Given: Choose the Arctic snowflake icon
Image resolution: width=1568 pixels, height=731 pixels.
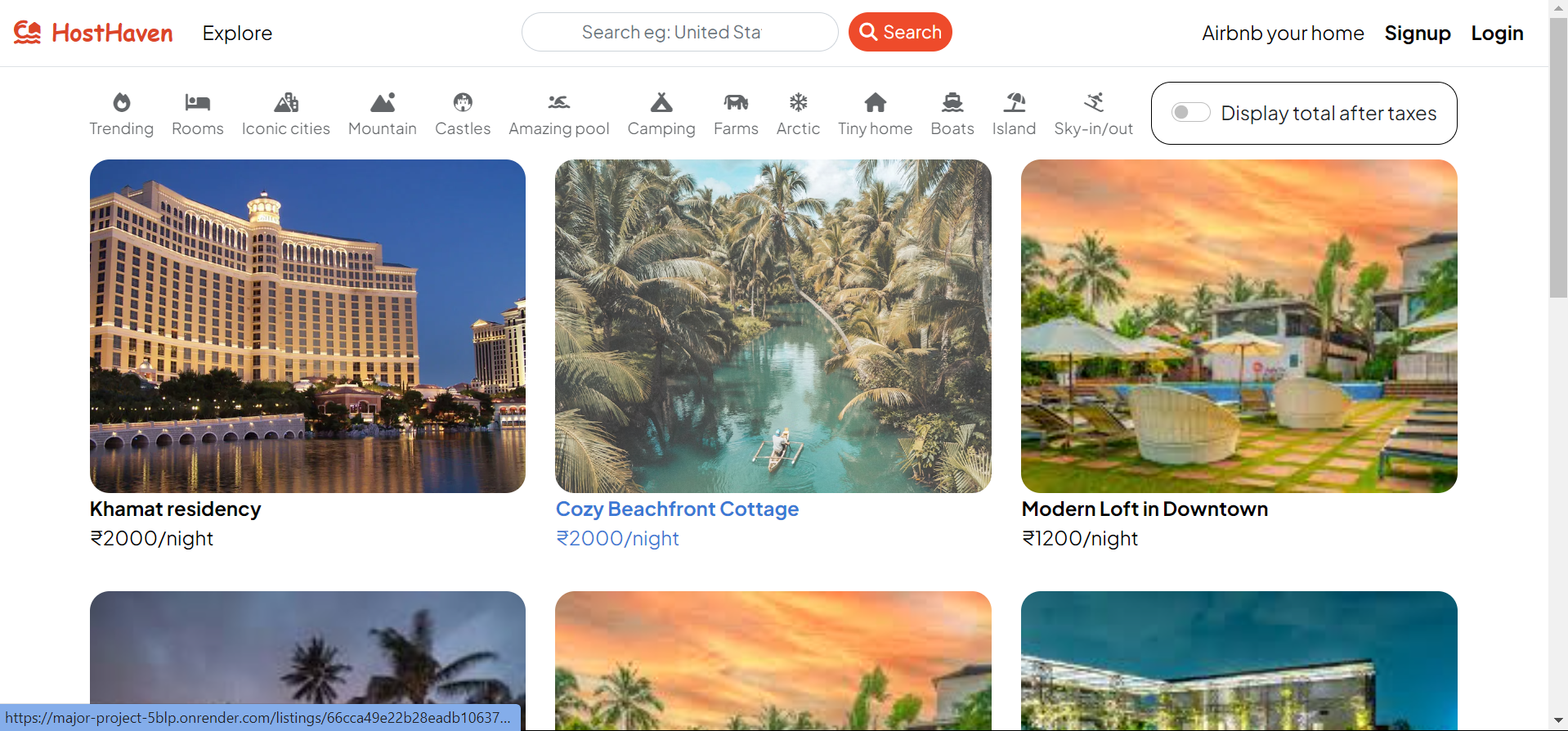Looking at the screenshot, I should pos(798,103).
